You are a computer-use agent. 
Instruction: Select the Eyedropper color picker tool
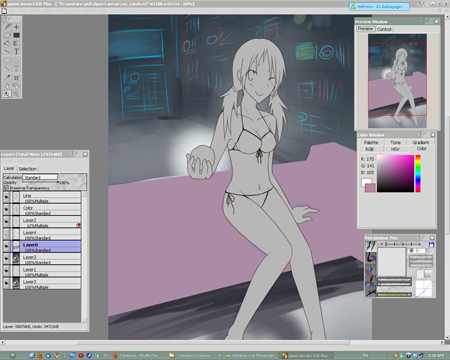pos(7,78)
